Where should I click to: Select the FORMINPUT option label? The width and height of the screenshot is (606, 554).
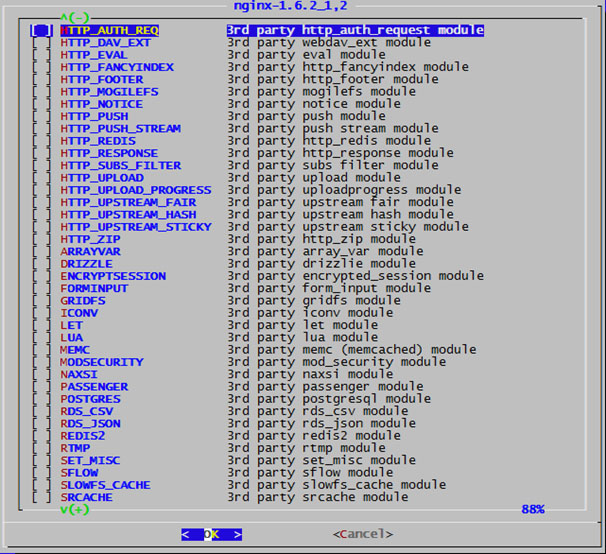[x=94, y=289]
